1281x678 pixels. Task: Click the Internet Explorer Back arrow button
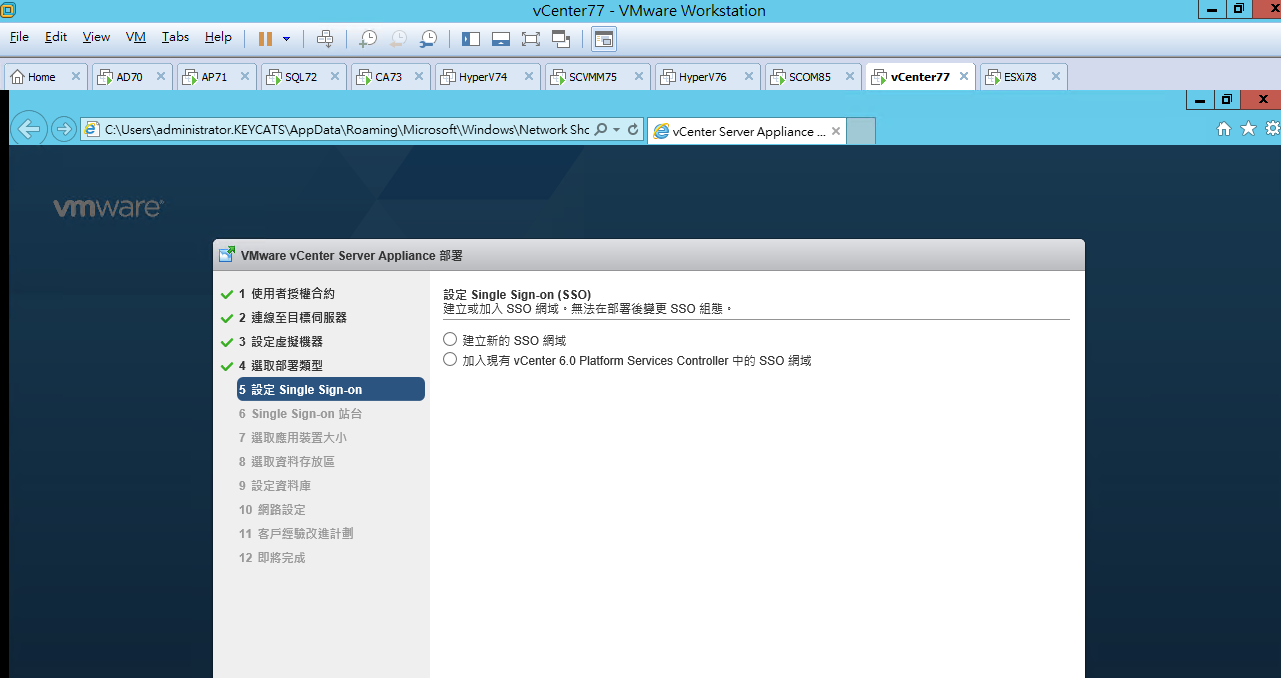(x=29, y=129)
